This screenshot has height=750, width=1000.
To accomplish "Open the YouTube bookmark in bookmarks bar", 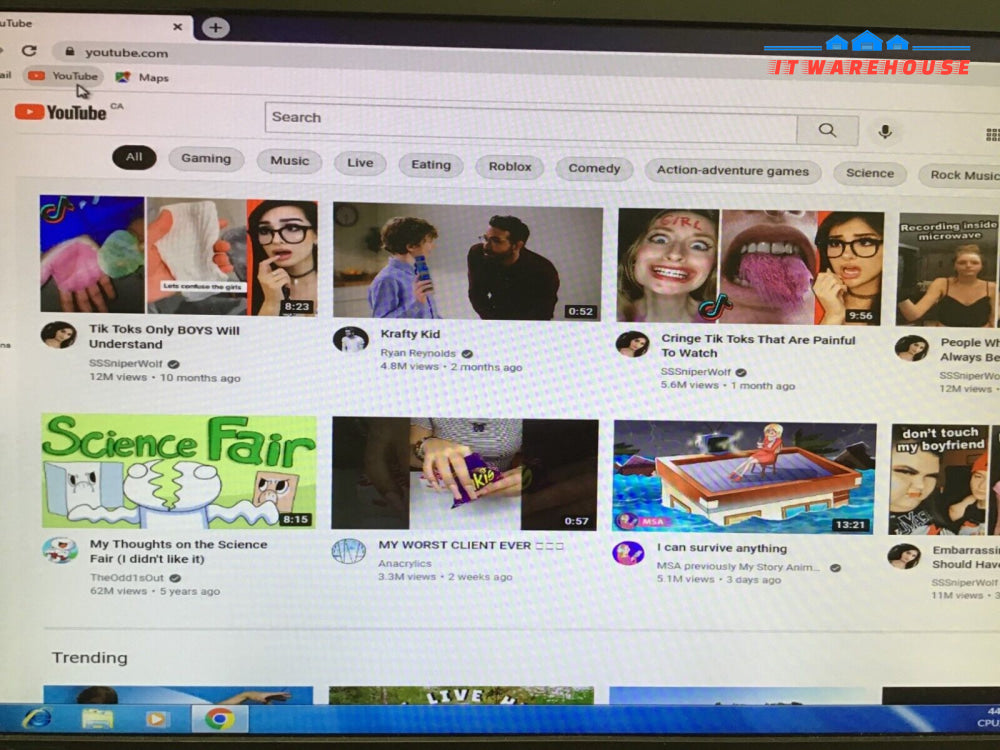I will point(63,76).
